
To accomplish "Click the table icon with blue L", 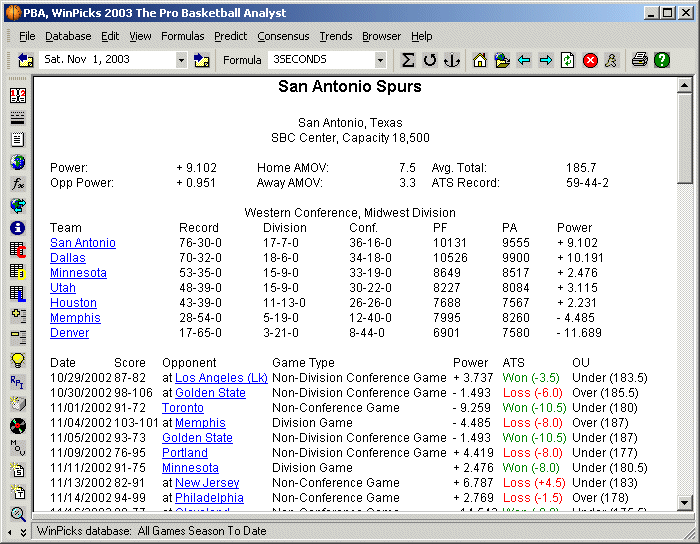I will tap(18, 294).
